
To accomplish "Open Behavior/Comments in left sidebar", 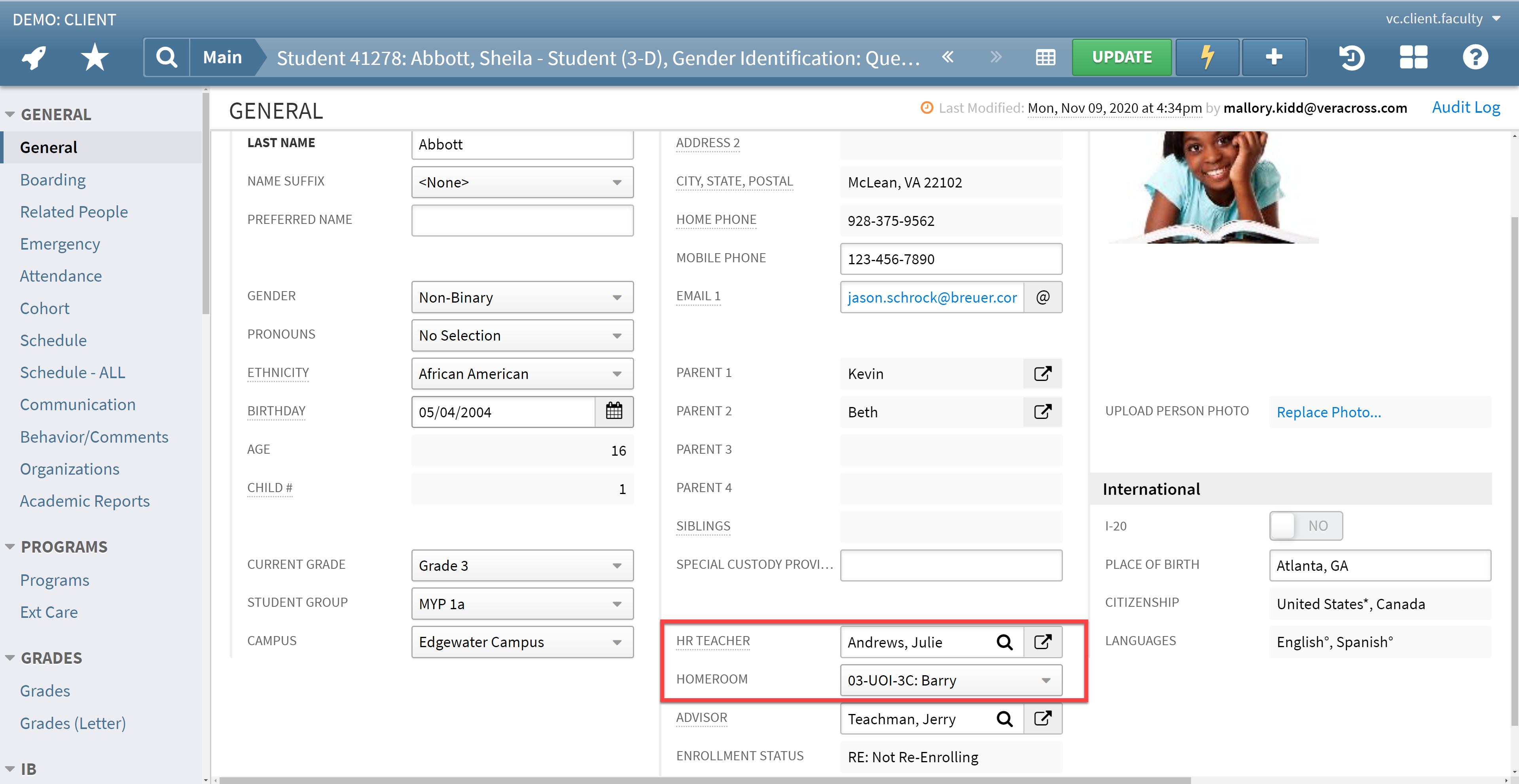I will [x=94, y=436].
